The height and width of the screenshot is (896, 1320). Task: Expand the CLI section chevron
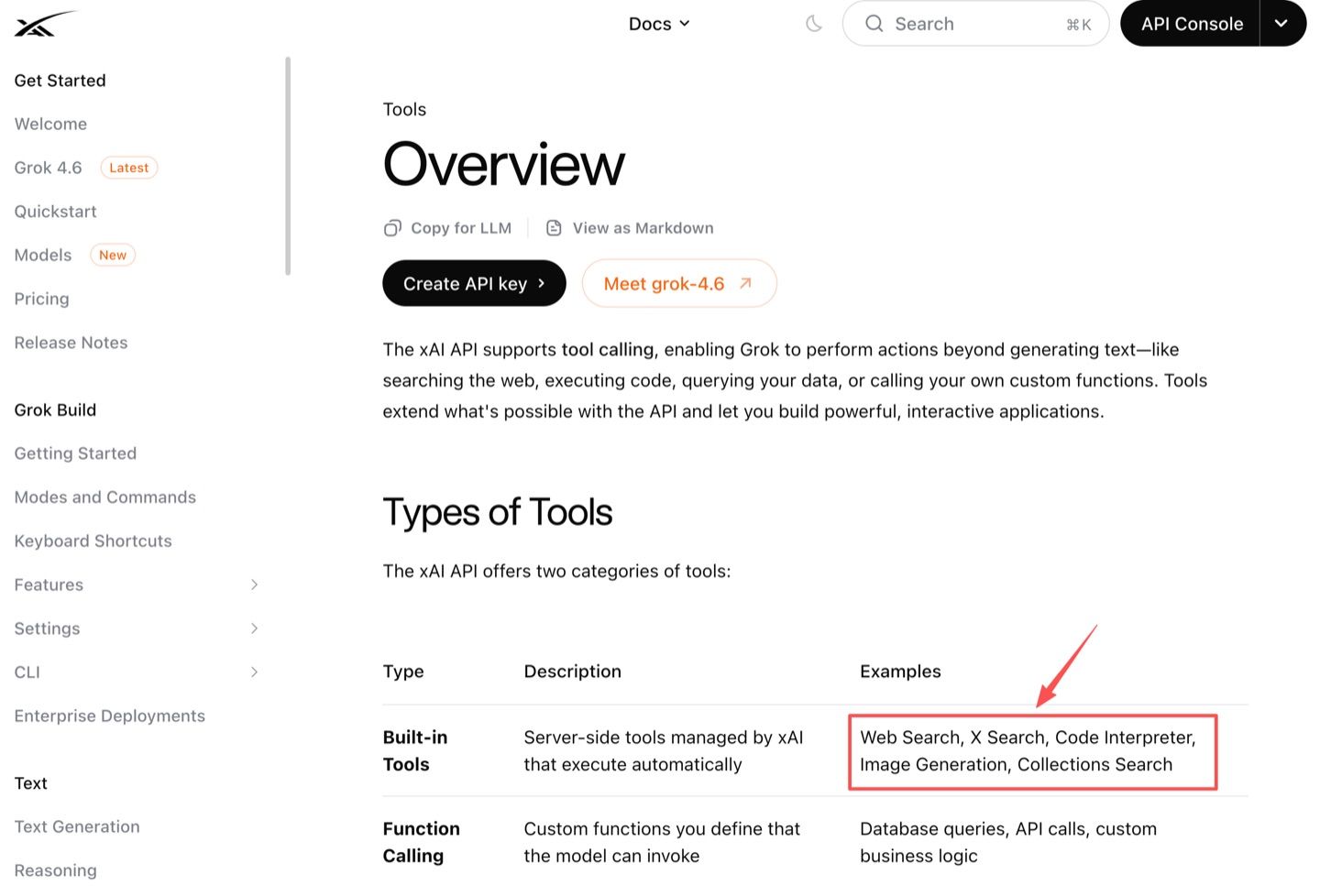[255, 672]
